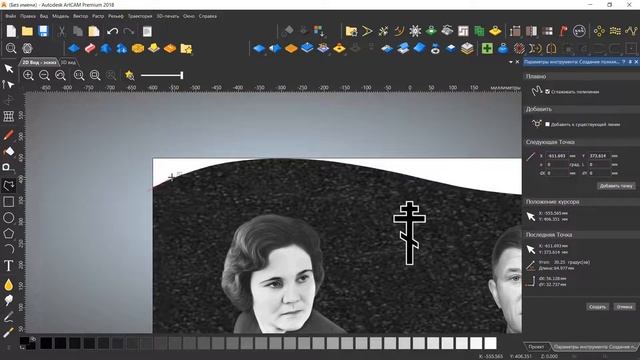This screenshot has width=640, height=360.
Task: Switch to the 2D Вид tab
Action: coord(39,62)
